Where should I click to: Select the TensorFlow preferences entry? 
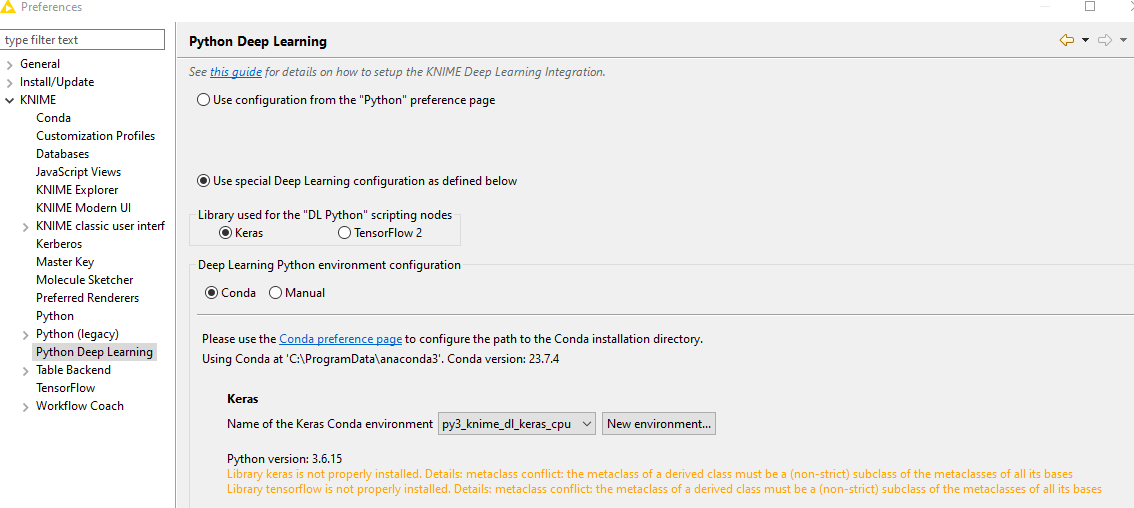coord(65,388)
